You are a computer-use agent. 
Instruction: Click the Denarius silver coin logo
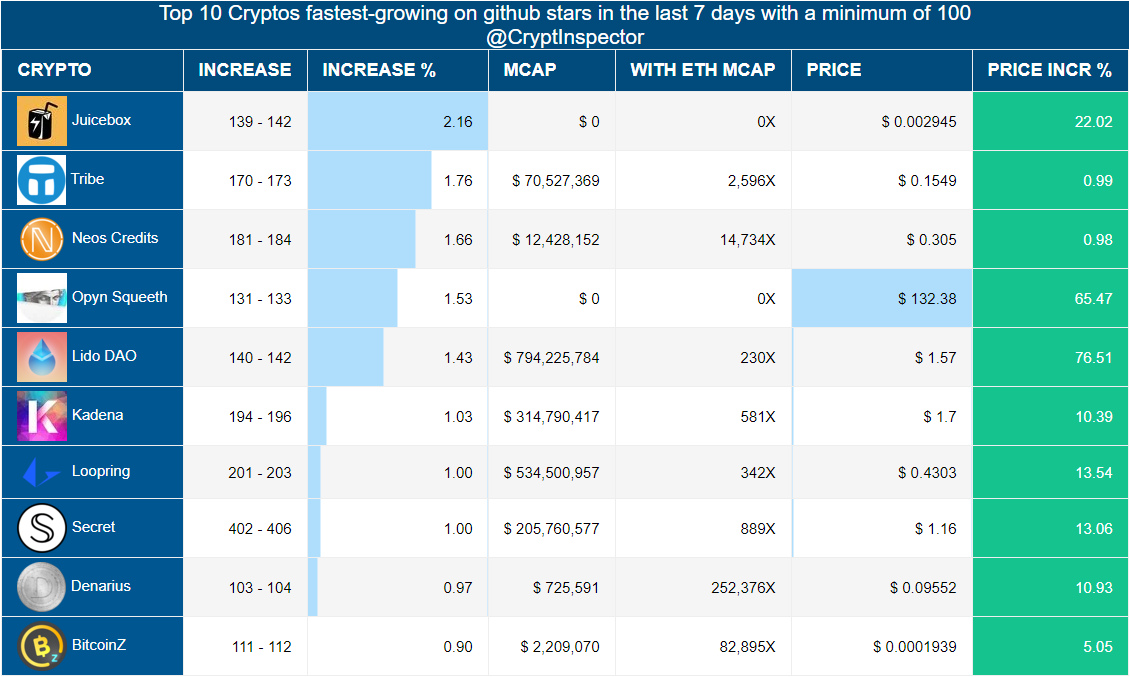coord(41,587)
